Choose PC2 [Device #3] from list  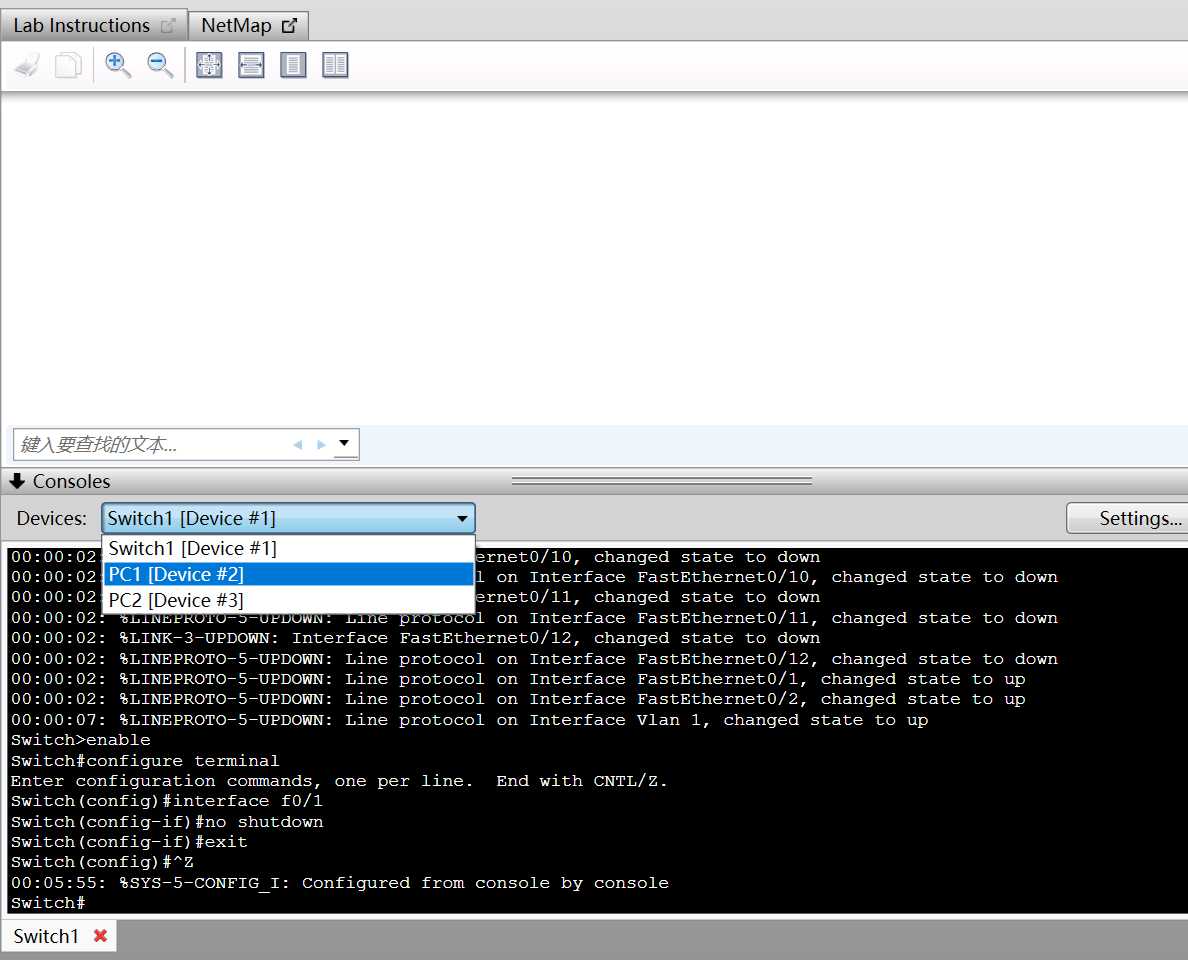click(288, 600)
